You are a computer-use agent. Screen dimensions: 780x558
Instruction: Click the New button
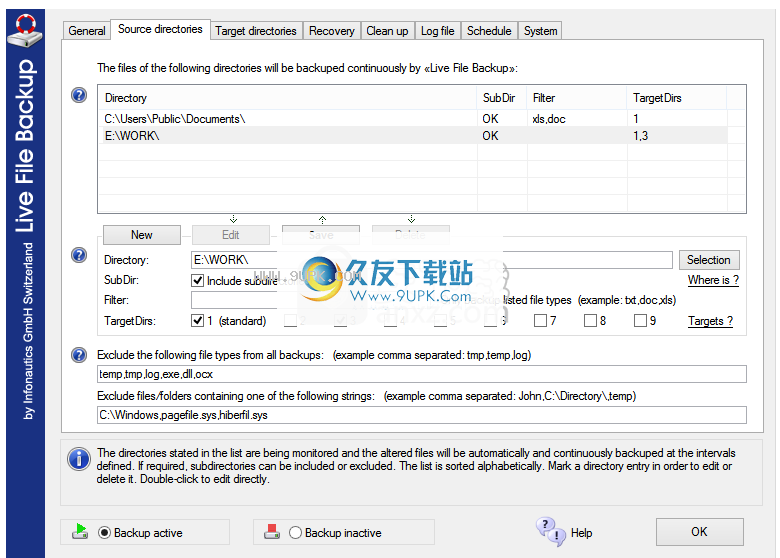(142, 235)
